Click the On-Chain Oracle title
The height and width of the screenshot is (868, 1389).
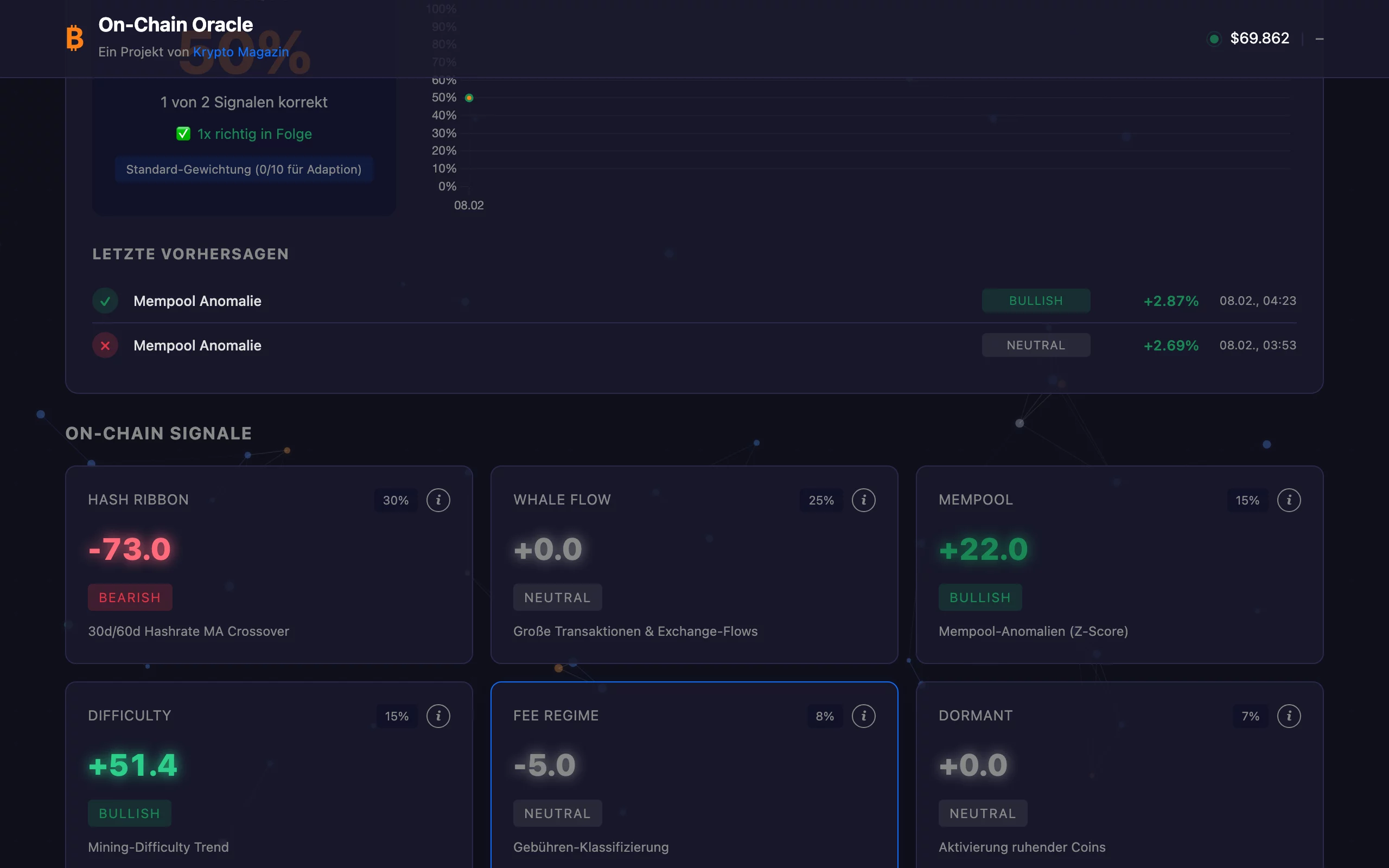(x=176, y=25)
